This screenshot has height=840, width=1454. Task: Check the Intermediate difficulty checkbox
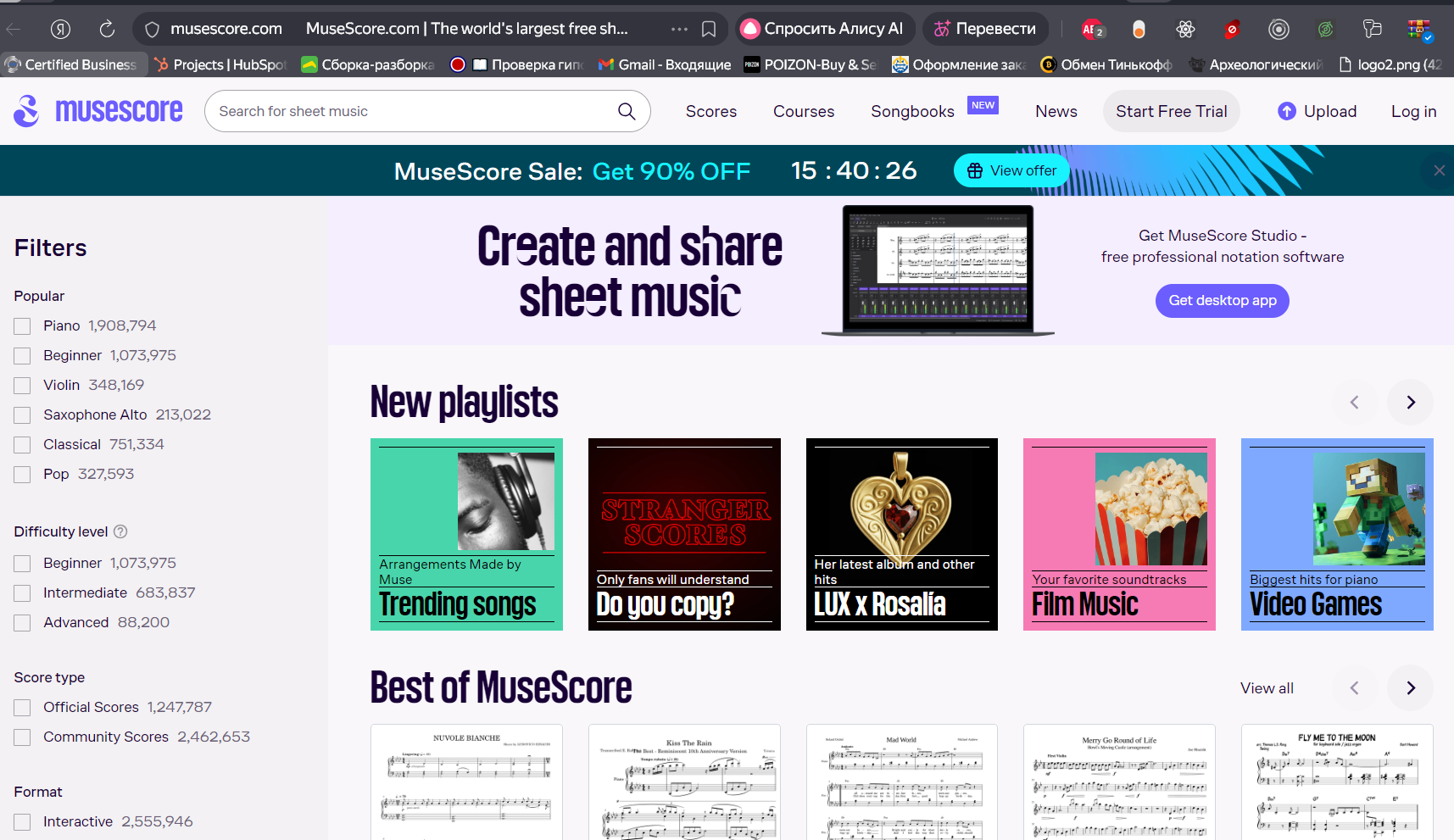[22, 593]
